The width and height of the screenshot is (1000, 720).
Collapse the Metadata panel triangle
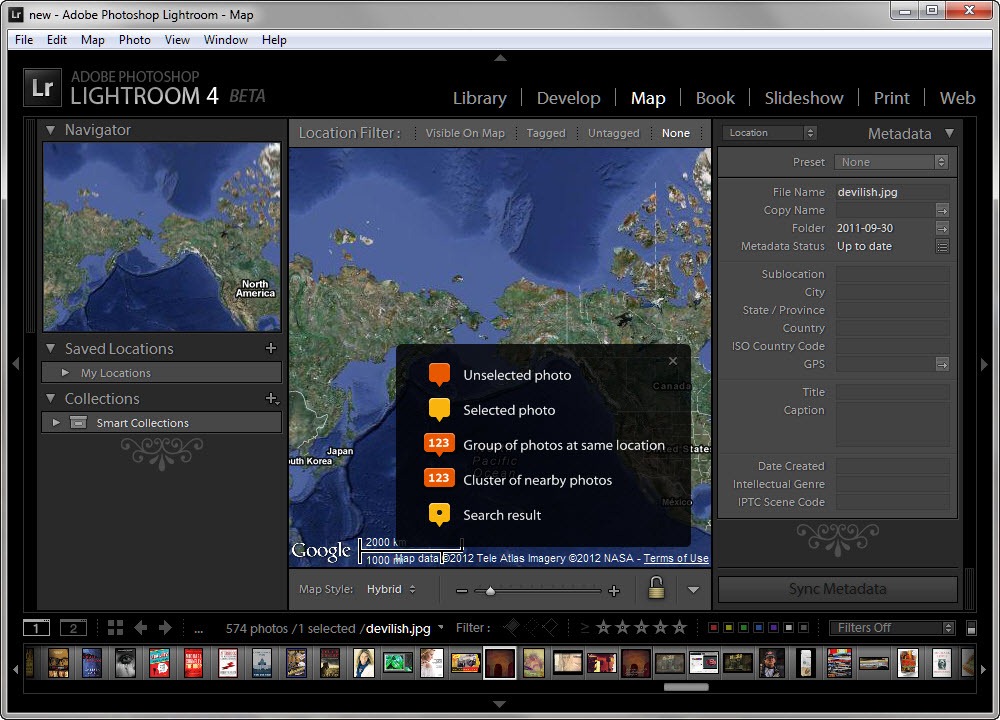point(950,133)
